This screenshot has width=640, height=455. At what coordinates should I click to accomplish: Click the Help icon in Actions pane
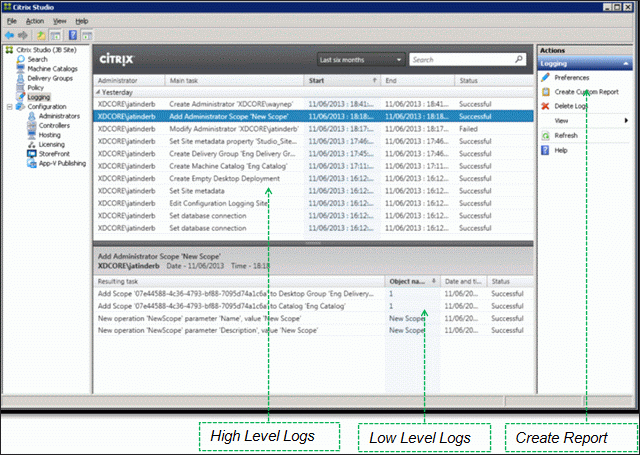pyautogui.click(x=545, y=150)
